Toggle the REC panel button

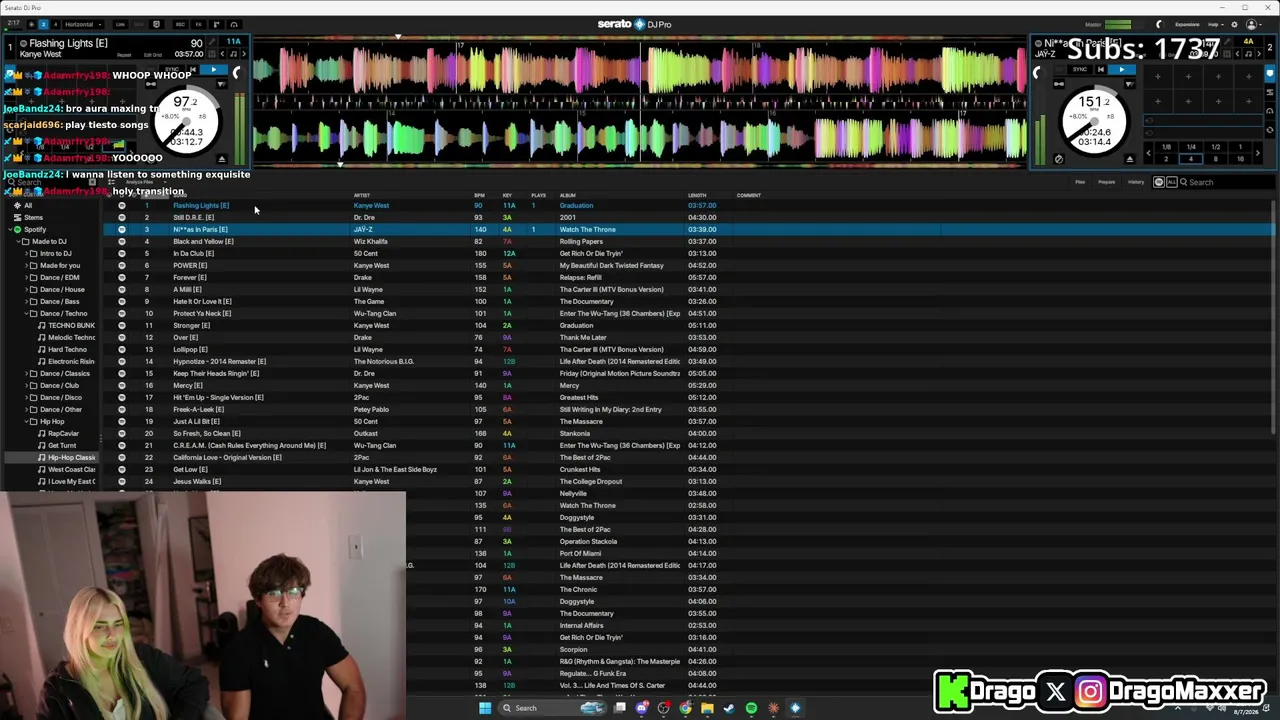point(180,24)
